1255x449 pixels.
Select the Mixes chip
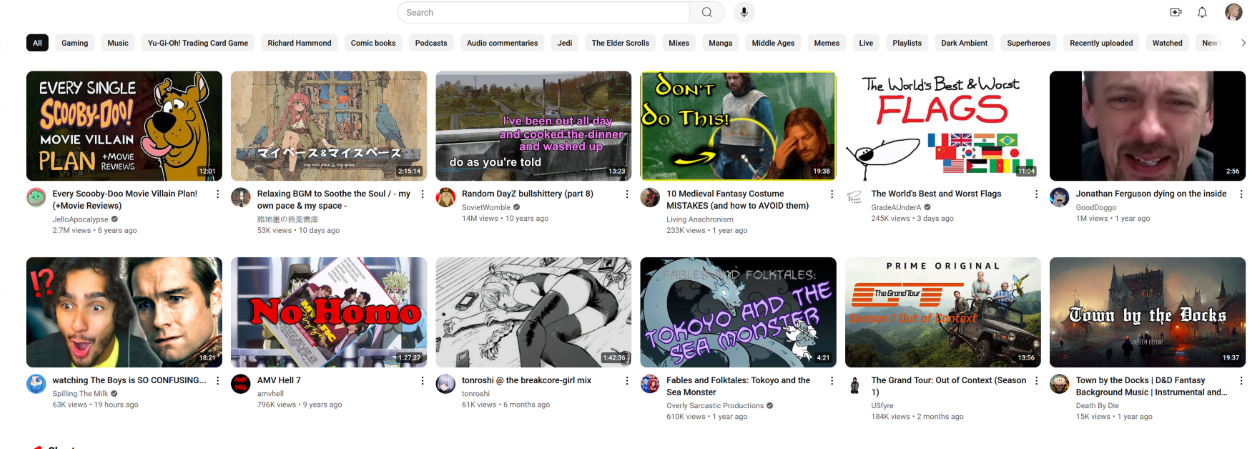click(679, 43)
